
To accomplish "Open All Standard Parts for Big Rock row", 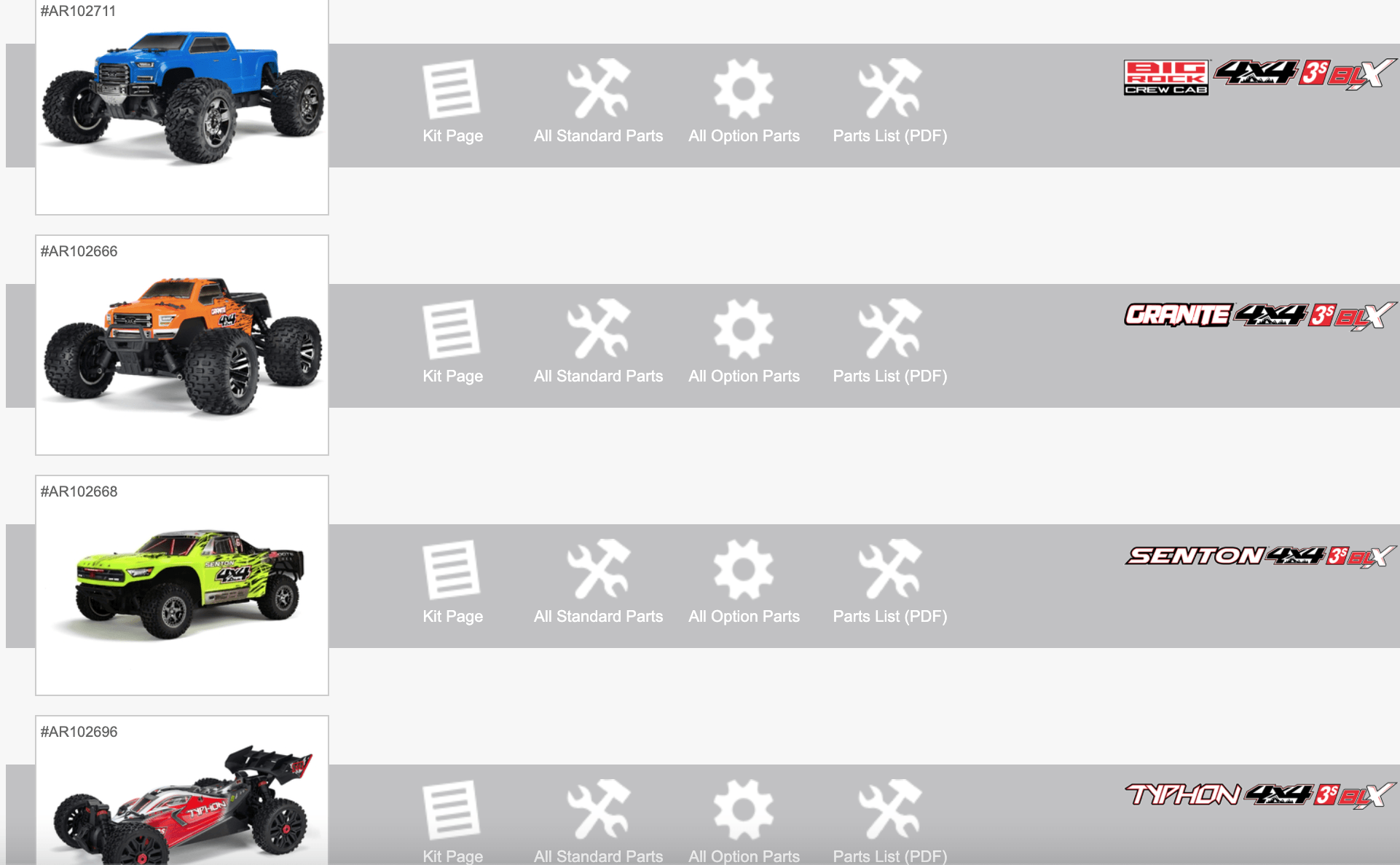I will click(598, 89).
